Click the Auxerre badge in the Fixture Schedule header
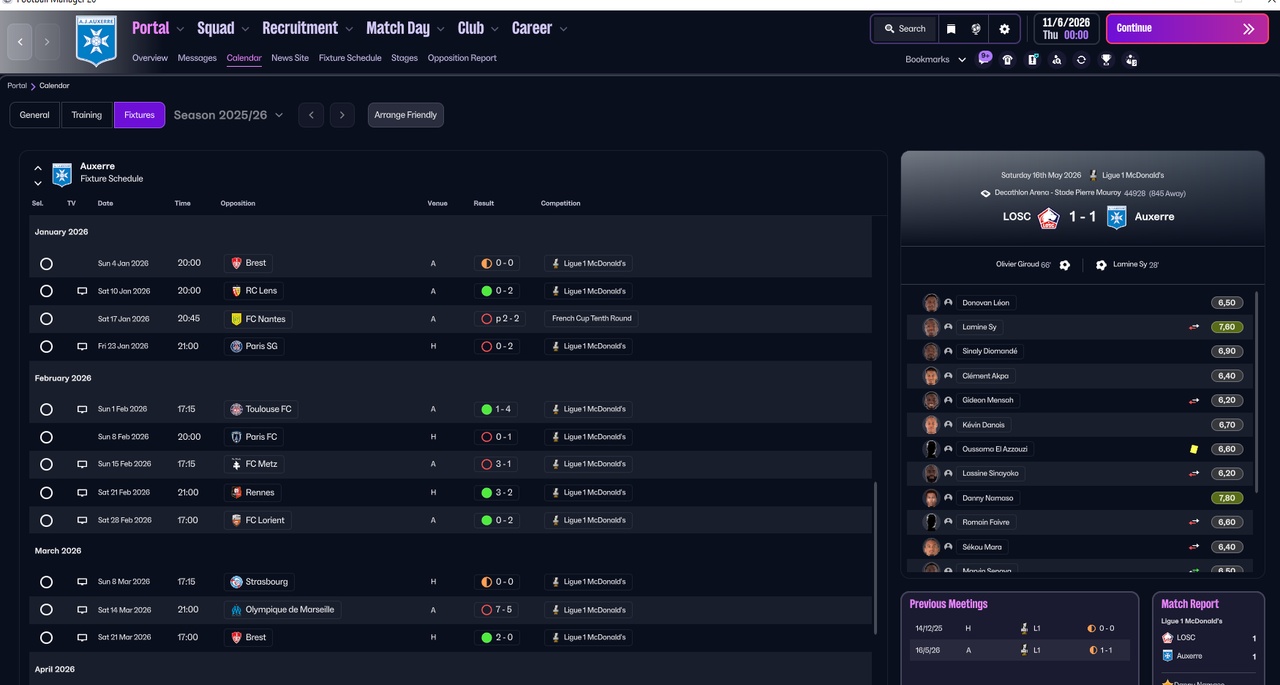This screenshot has width=1280, height=685. pos(62,173)
